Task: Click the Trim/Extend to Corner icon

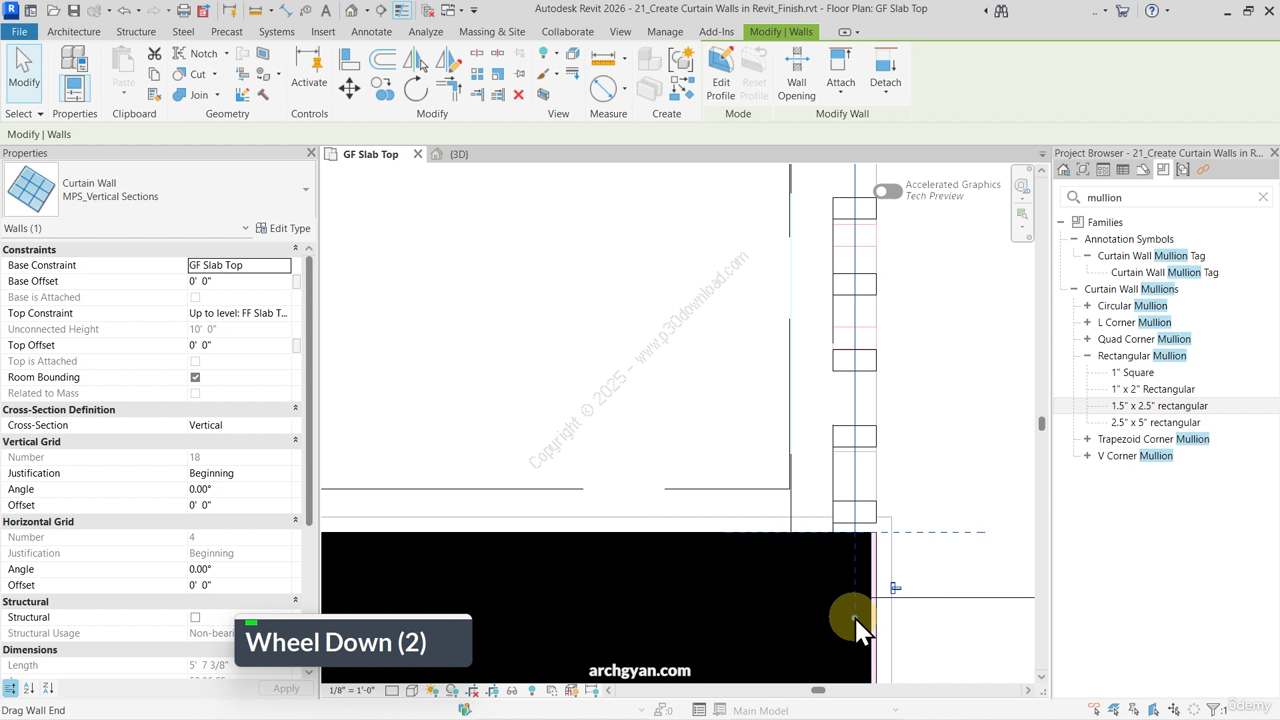Action: point(449,90)
